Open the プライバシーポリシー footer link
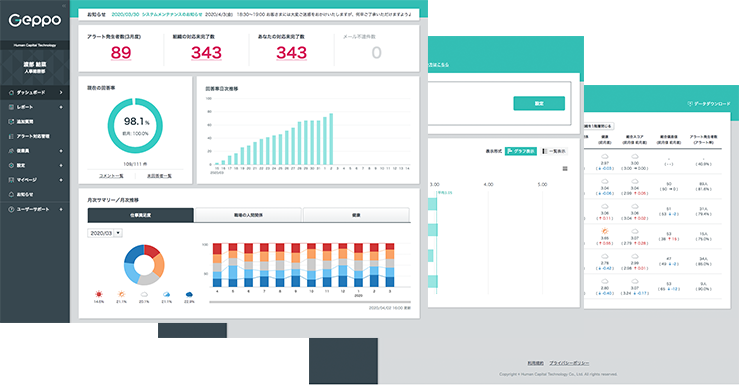The image size is (739, 385). 569,363
